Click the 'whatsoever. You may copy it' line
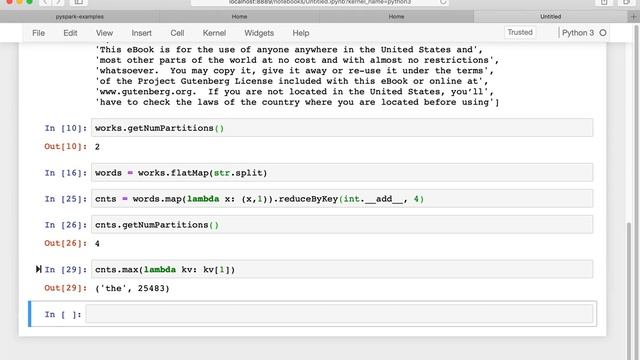This screenshot has width=640, height=360. [x=294, y=71]
